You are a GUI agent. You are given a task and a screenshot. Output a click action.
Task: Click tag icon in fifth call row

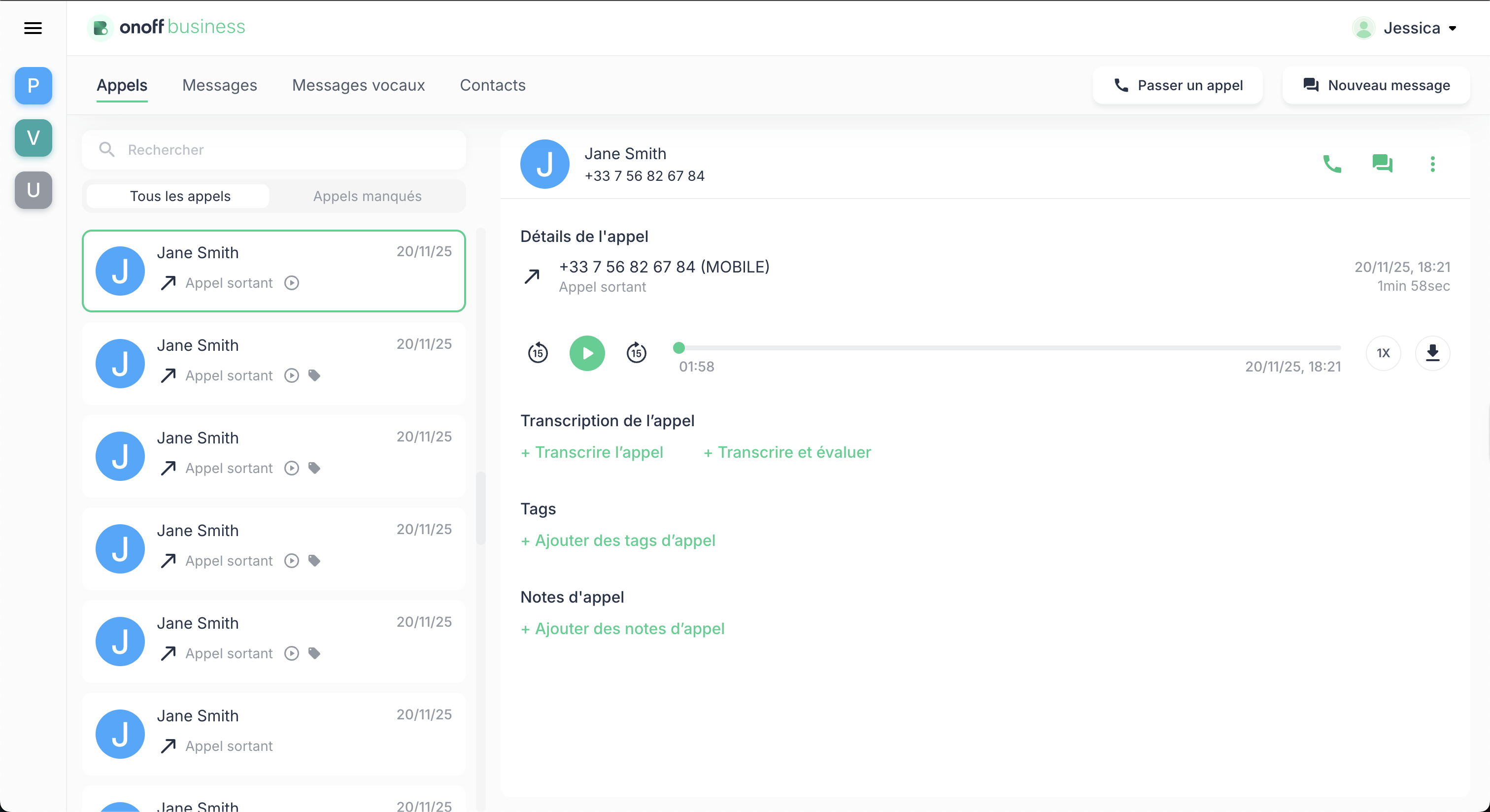(x=314, y=653)
